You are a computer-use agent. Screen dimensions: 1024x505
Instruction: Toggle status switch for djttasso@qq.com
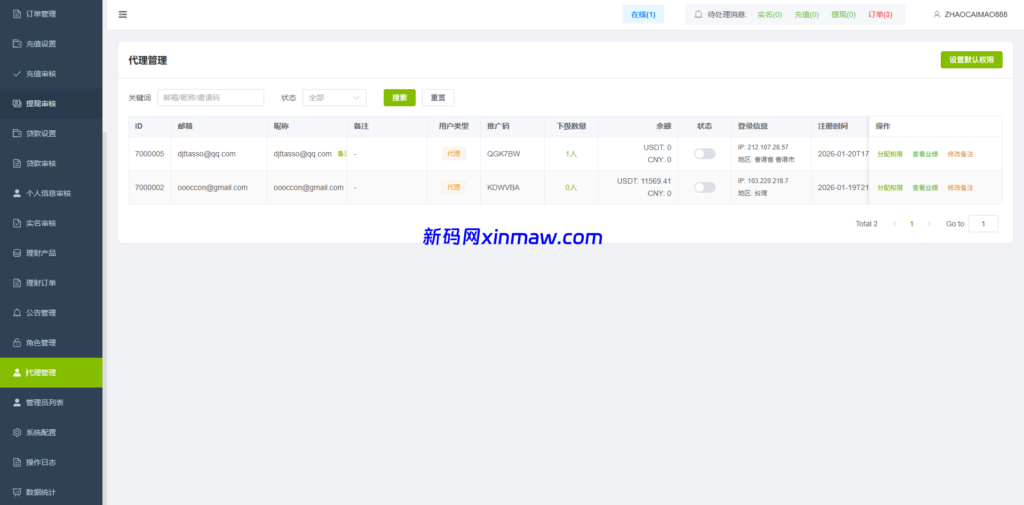pos(704,154)
